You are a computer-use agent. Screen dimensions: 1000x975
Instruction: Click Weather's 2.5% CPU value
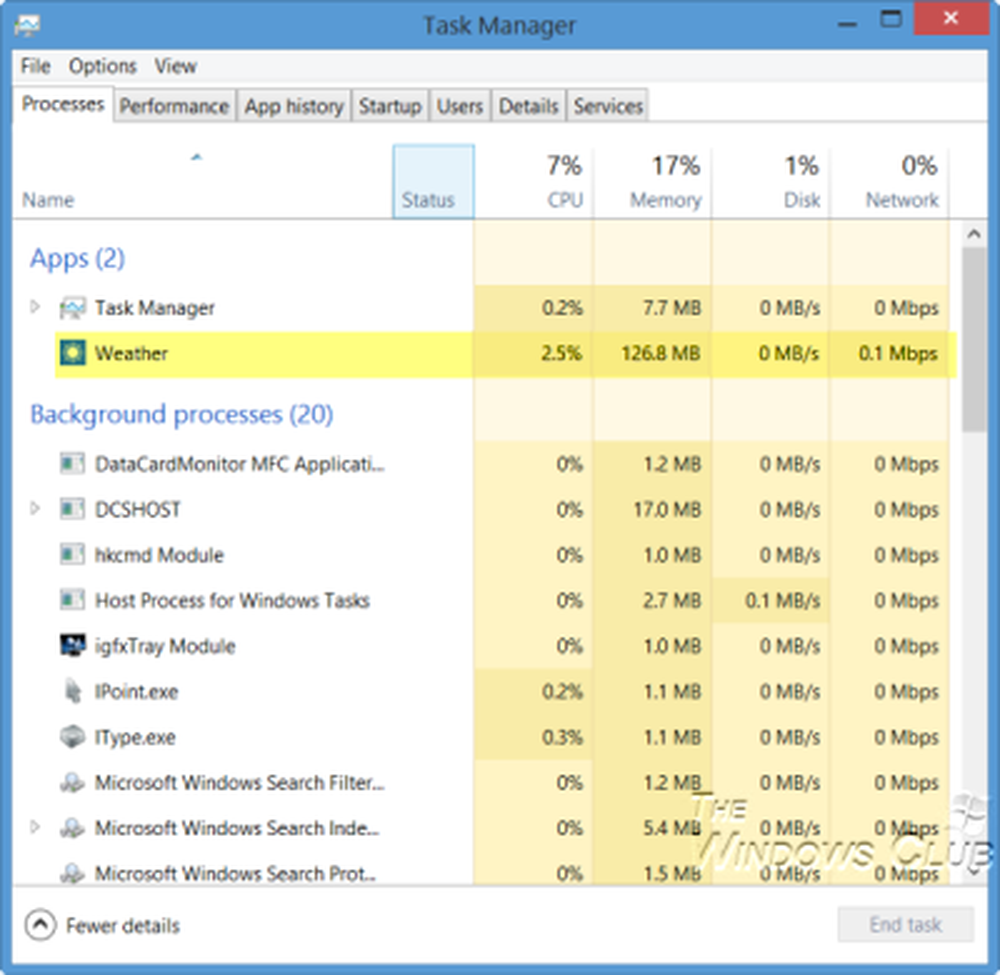pos(561,353)
